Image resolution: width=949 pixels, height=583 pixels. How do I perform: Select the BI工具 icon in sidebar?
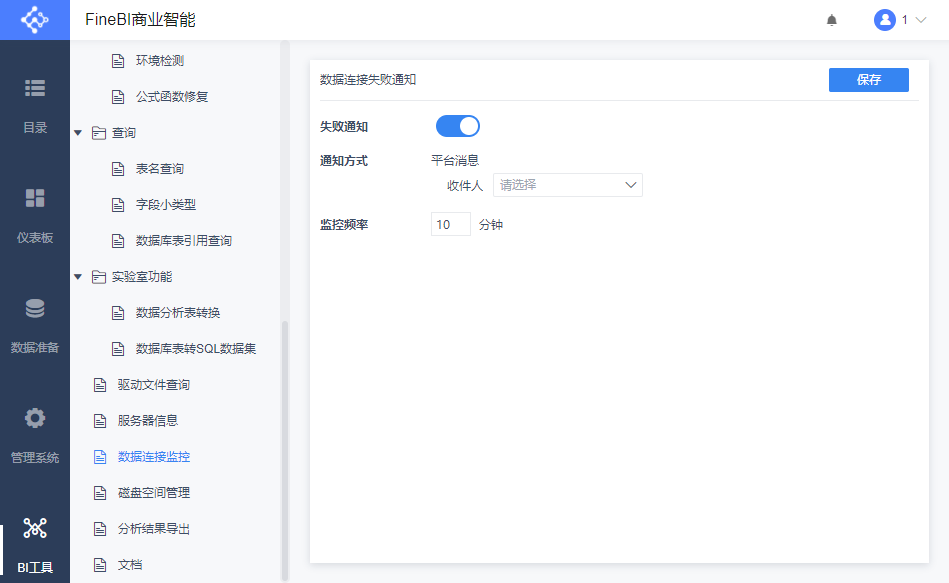click(35, 528)
